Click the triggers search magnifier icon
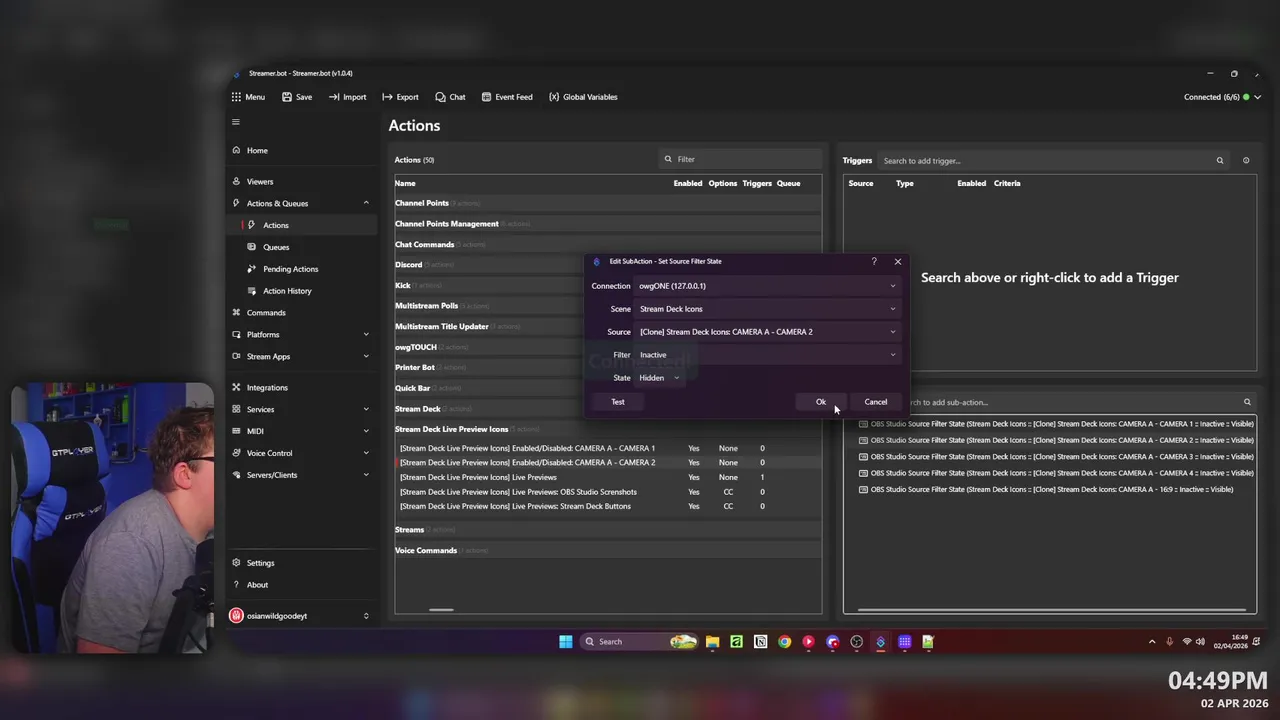The height and width of the screenshot is (720, 1280). 1220,160
